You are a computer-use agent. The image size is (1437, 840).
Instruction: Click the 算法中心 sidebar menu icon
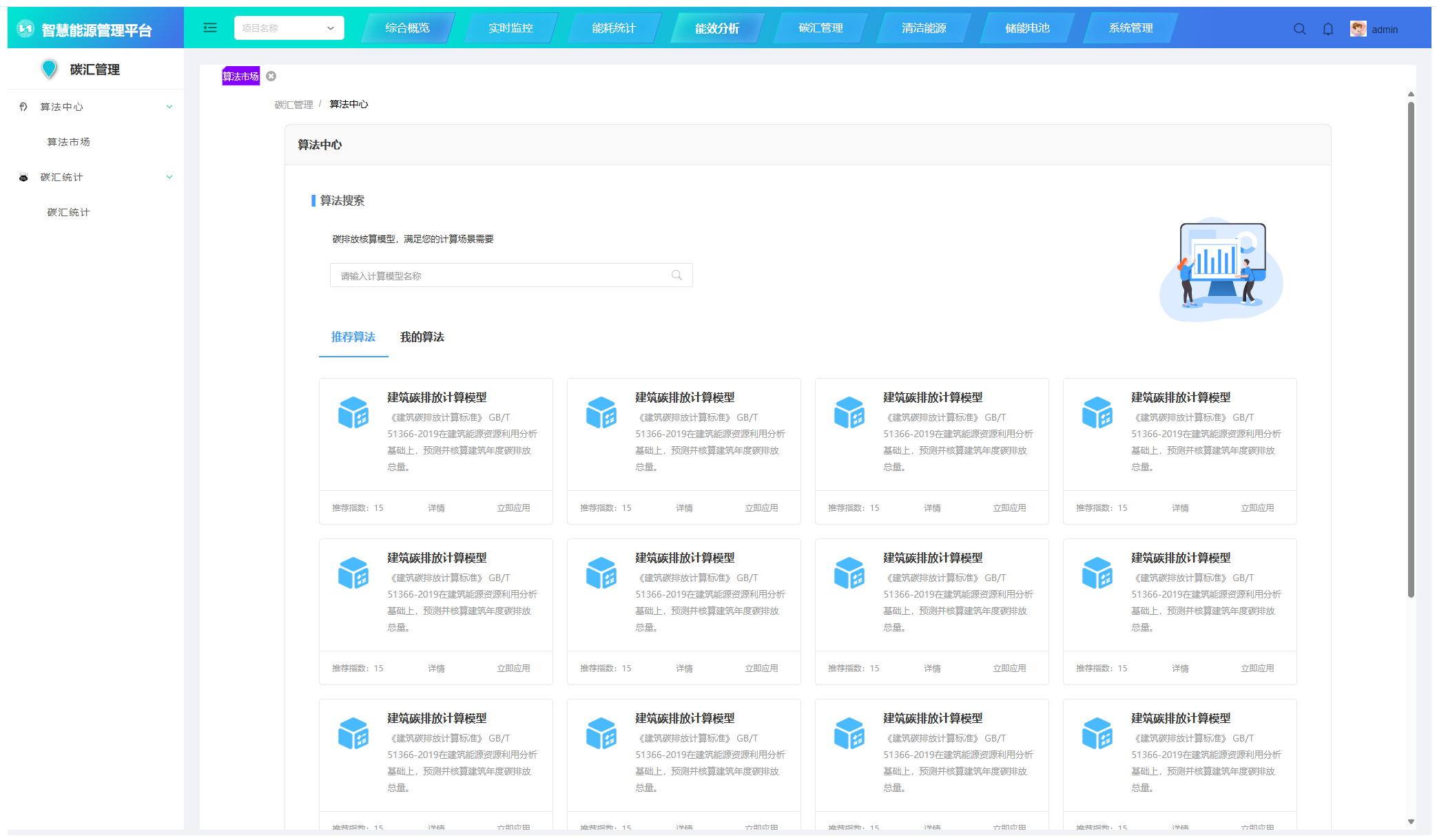point(23,107)
